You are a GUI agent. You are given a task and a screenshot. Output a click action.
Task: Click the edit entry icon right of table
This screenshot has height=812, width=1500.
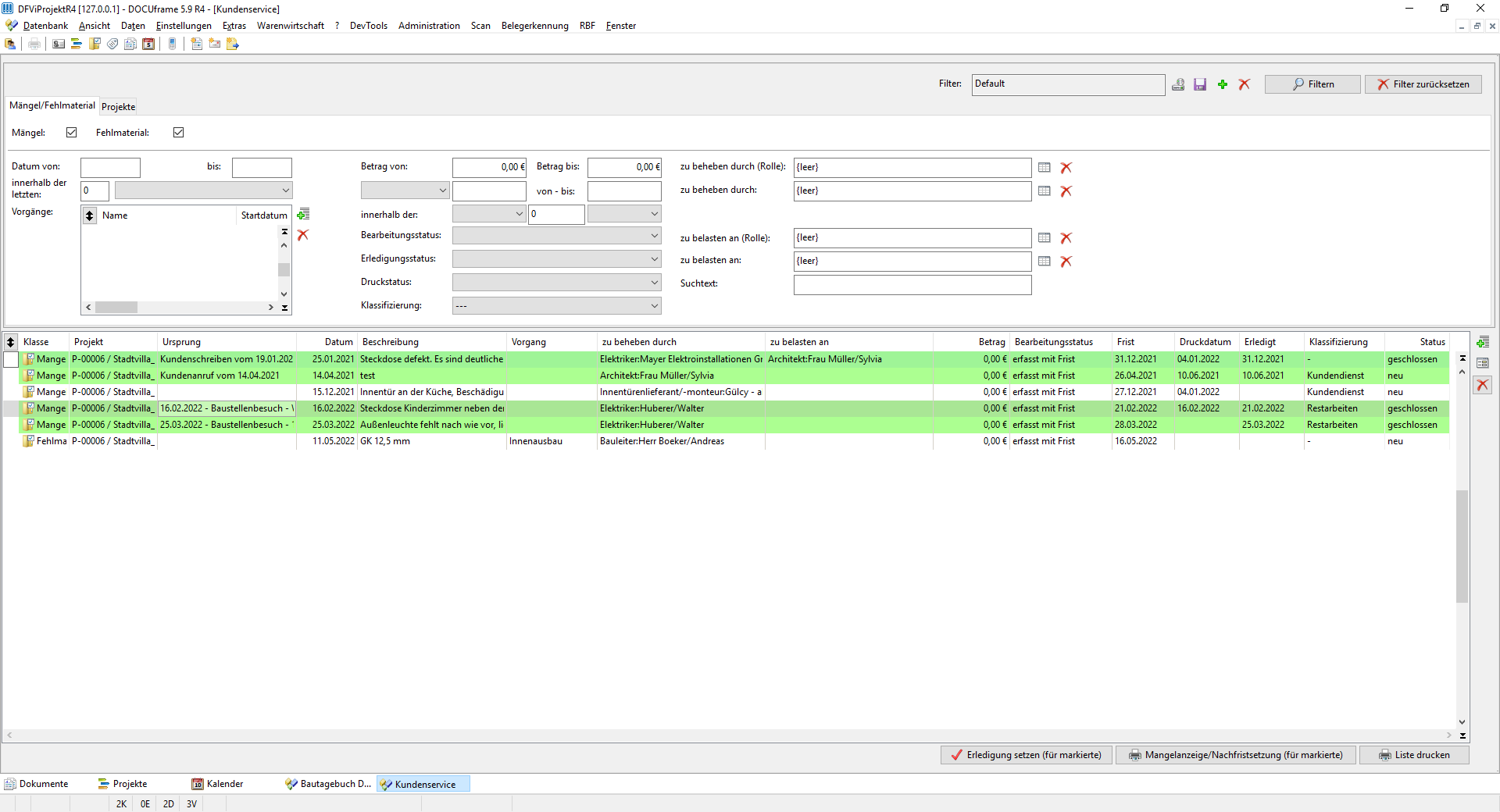pyautogui.click(x=1483, y=363)
